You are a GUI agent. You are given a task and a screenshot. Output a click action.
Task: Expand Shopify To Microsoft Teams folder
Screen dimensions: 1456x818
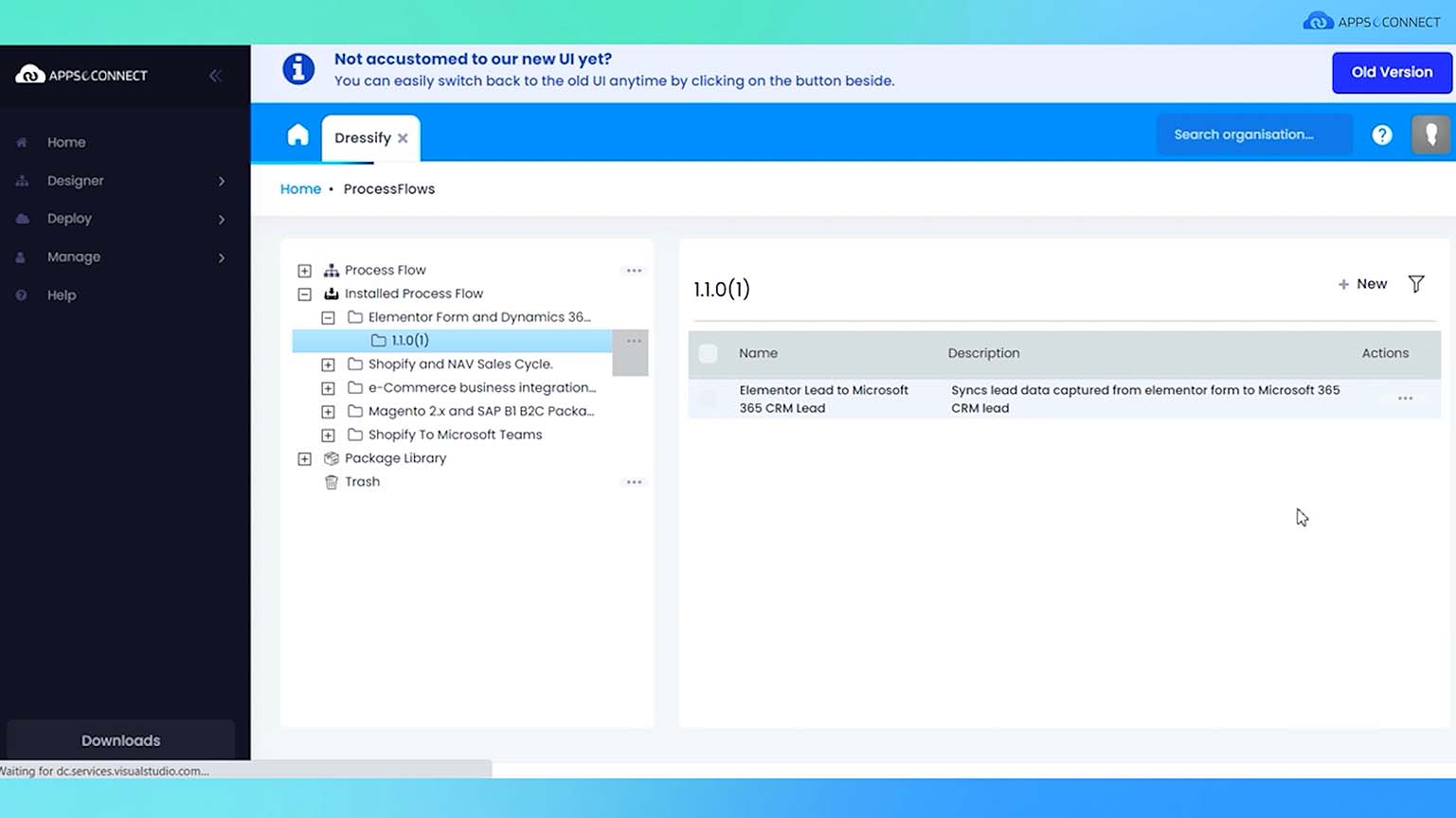point(328,436)
